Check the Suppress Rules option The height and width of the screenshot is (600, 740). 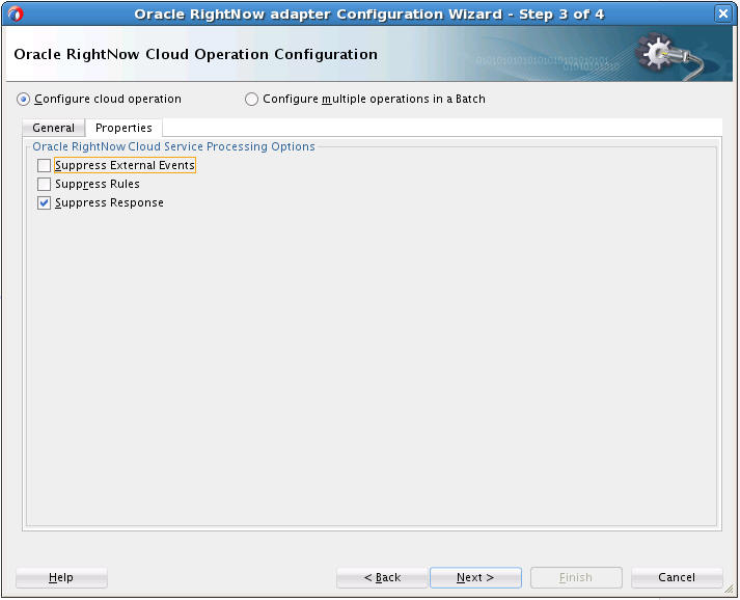tap(44, 184)
